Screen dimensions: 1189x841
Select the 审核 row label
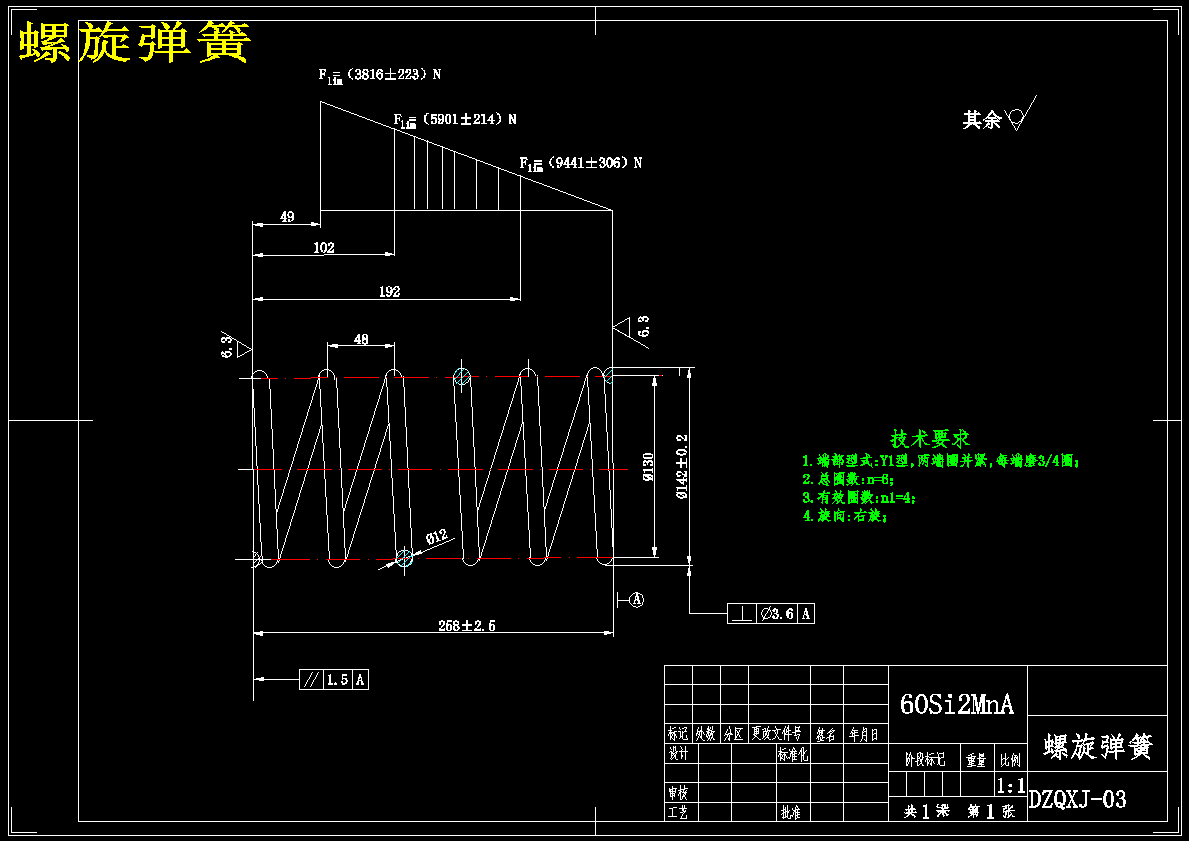click(679, 792)
